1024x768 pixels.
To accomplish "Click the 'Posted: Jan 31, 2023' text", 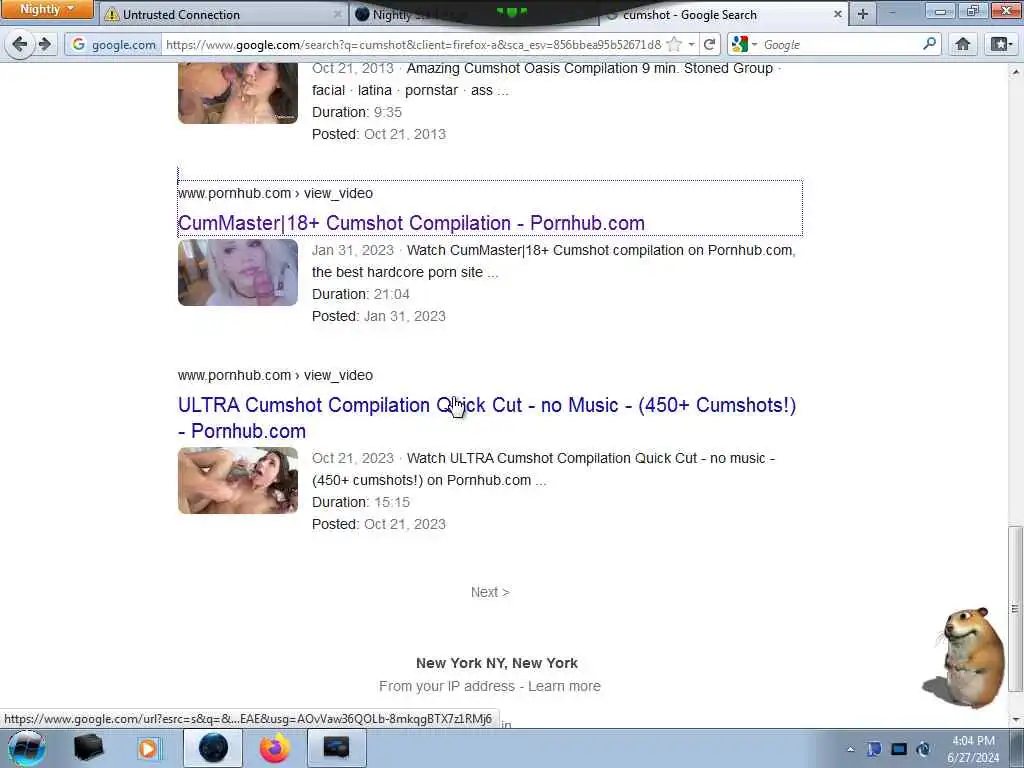I will [x=379, y=316].
